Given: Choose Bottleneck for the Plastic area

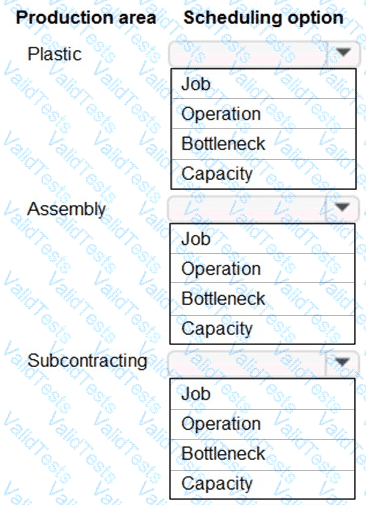Looking at the screenshot, I should point(263,144).
